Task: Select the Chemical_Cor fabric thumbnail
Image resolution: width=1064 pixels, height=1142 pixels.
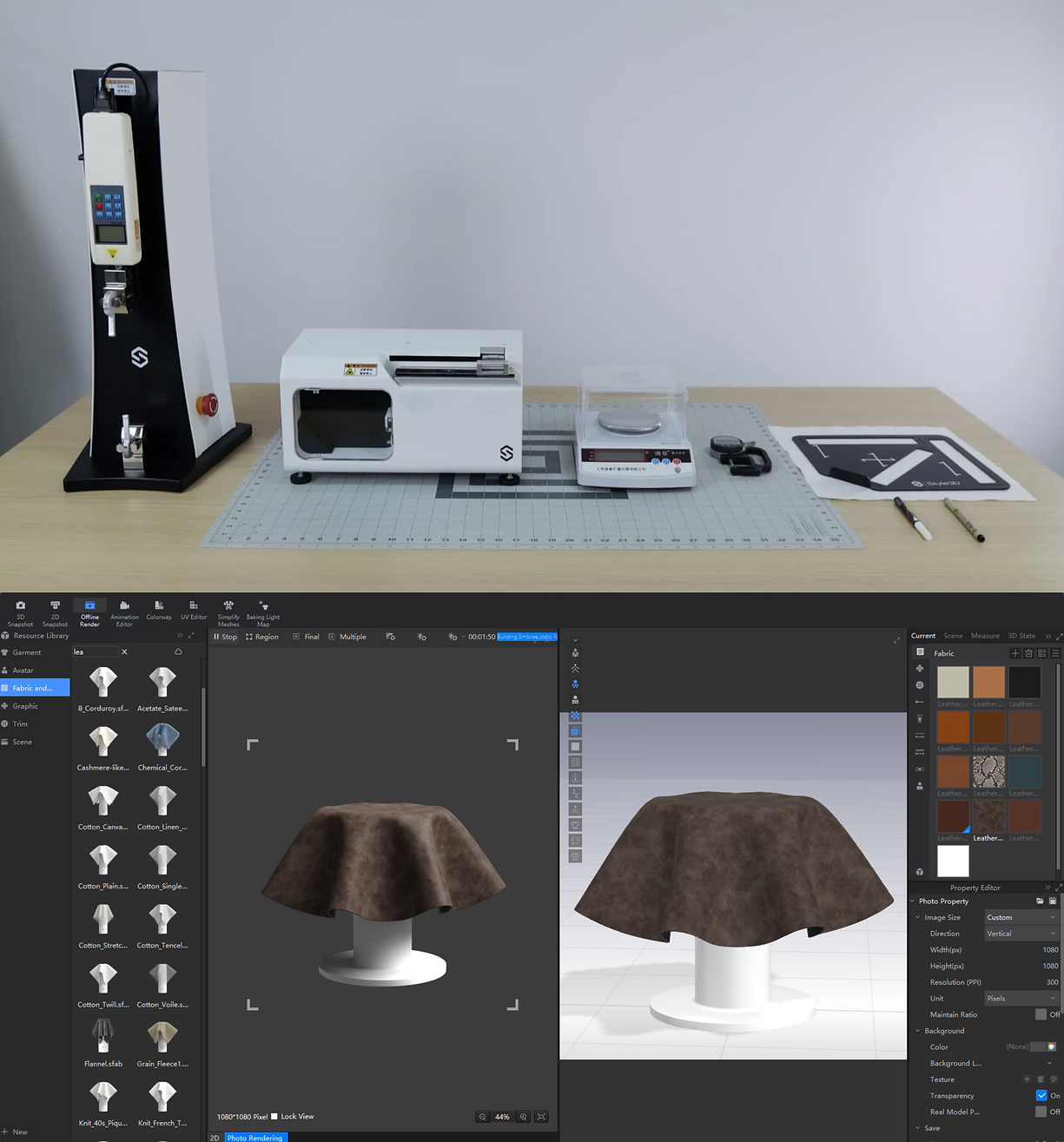Action: 162,741
